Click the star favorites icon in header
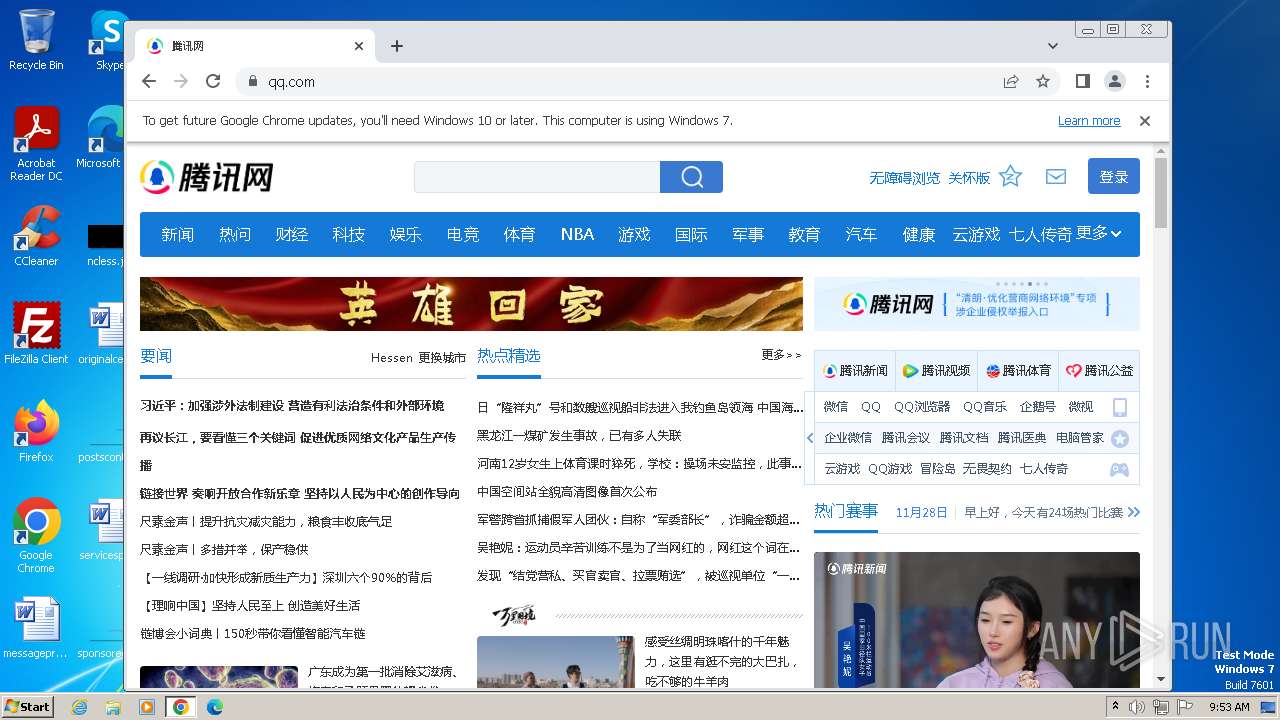The image size is (1280, 720). coord(1011,177)
